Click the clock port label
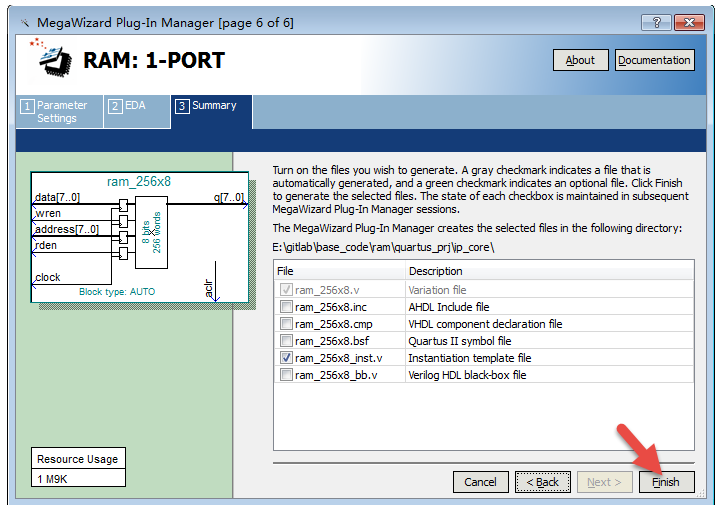This screenshot has width=722, height=513. (48, 277)
